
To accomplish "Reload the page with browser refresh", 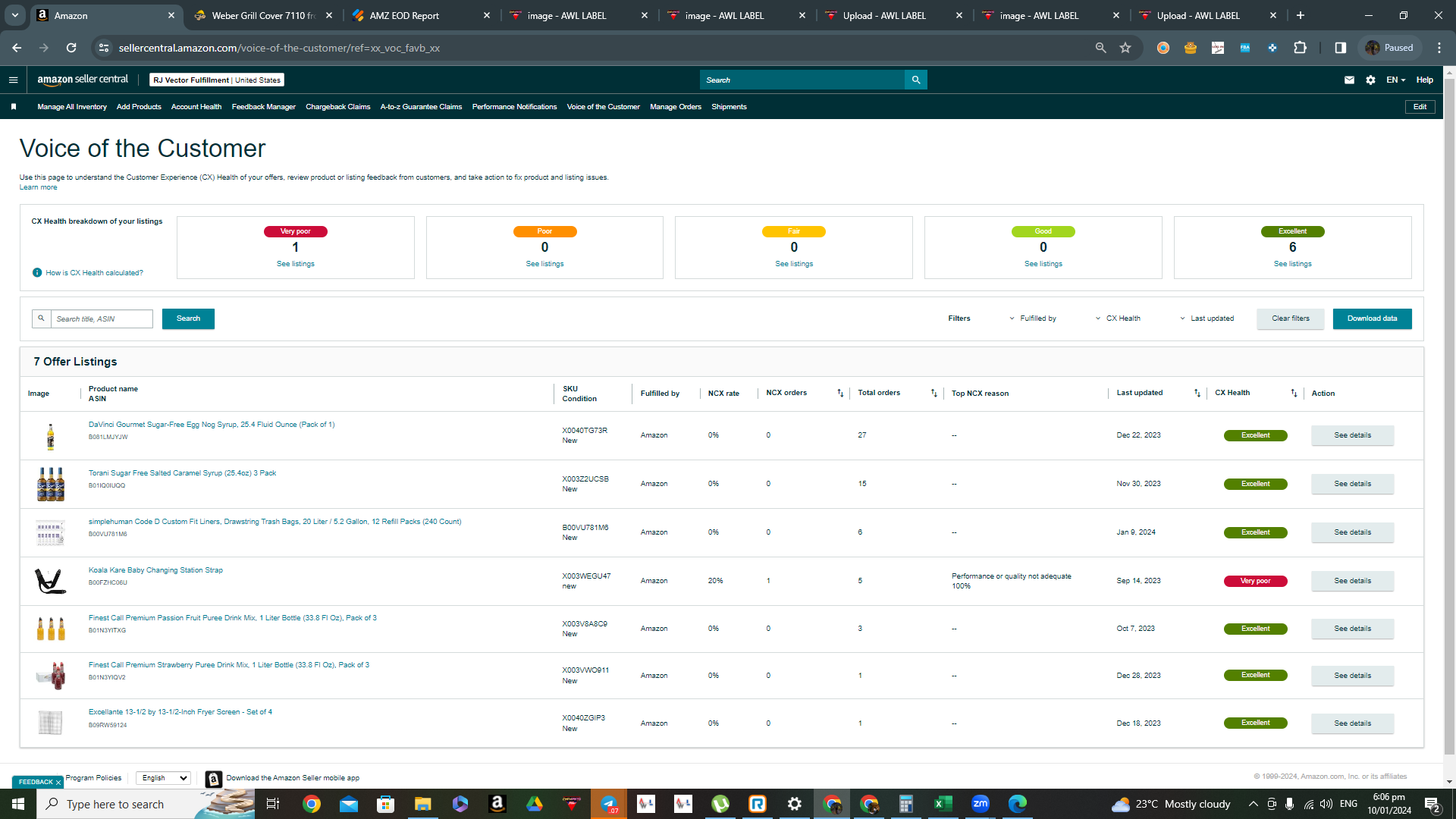I will 71,48.
